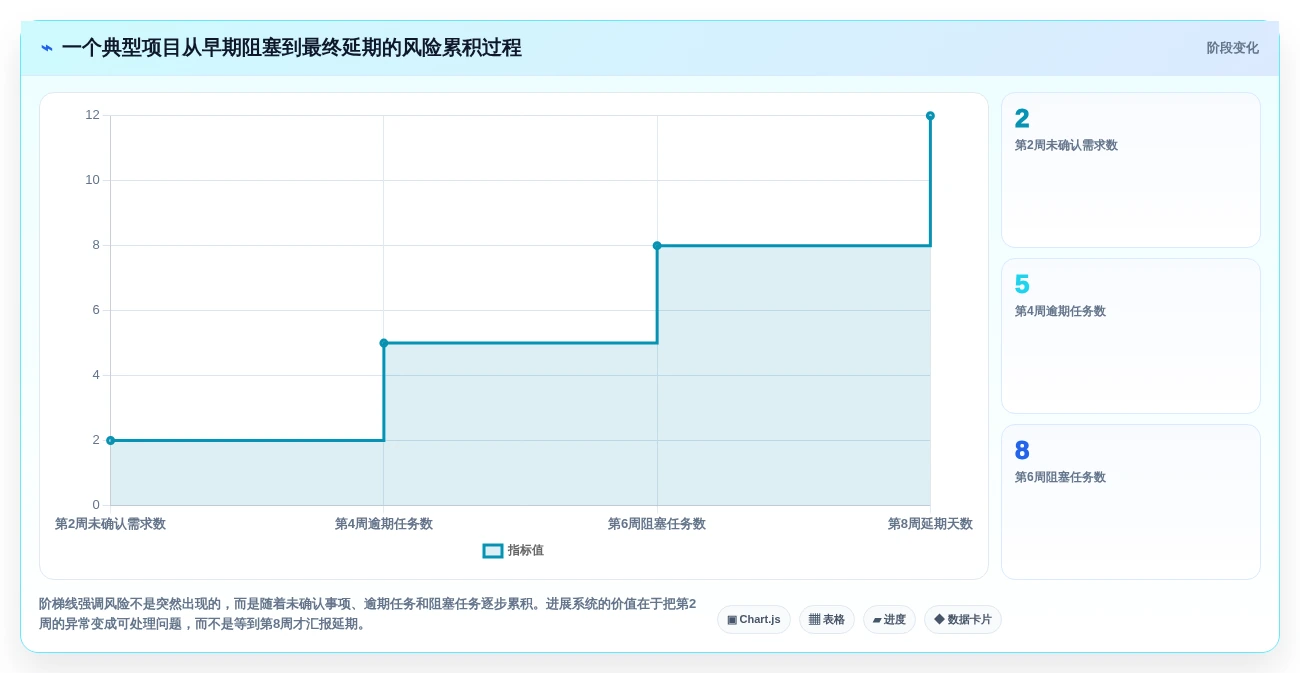Click the data point at value 8
The image size is (1300, 673).
coord(657,246)
